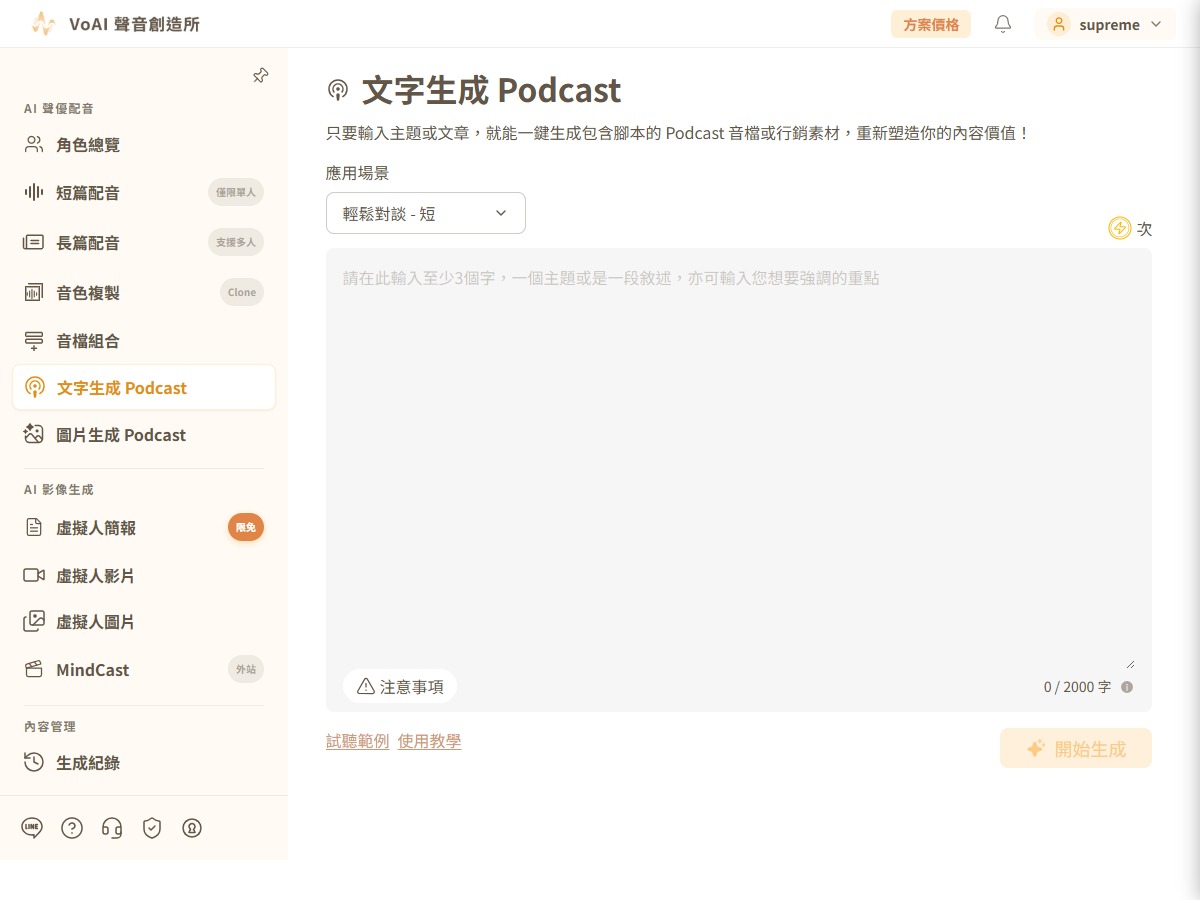Click the 僅限單人 badge
Screen dimensions: 1200x900
click(236, 192)
